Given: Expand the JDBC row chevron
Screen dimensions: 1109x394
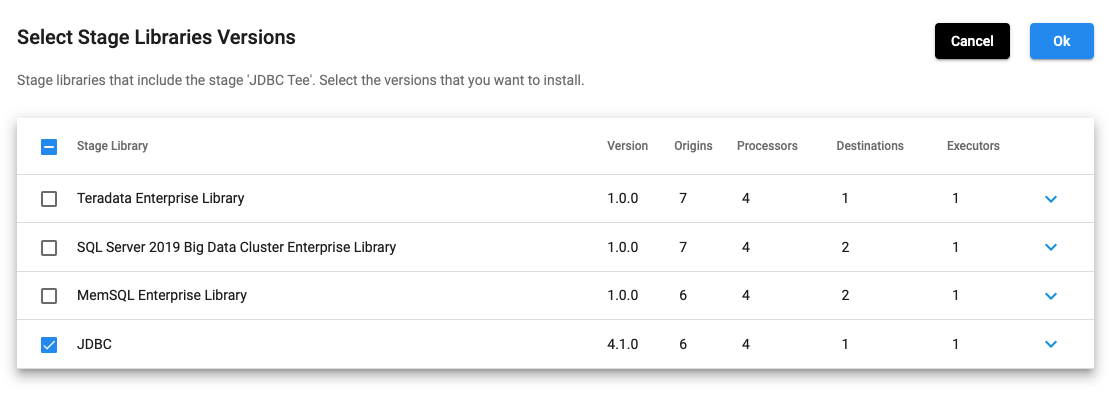Looking at the screenshot, I should (x=1050, y=344).
